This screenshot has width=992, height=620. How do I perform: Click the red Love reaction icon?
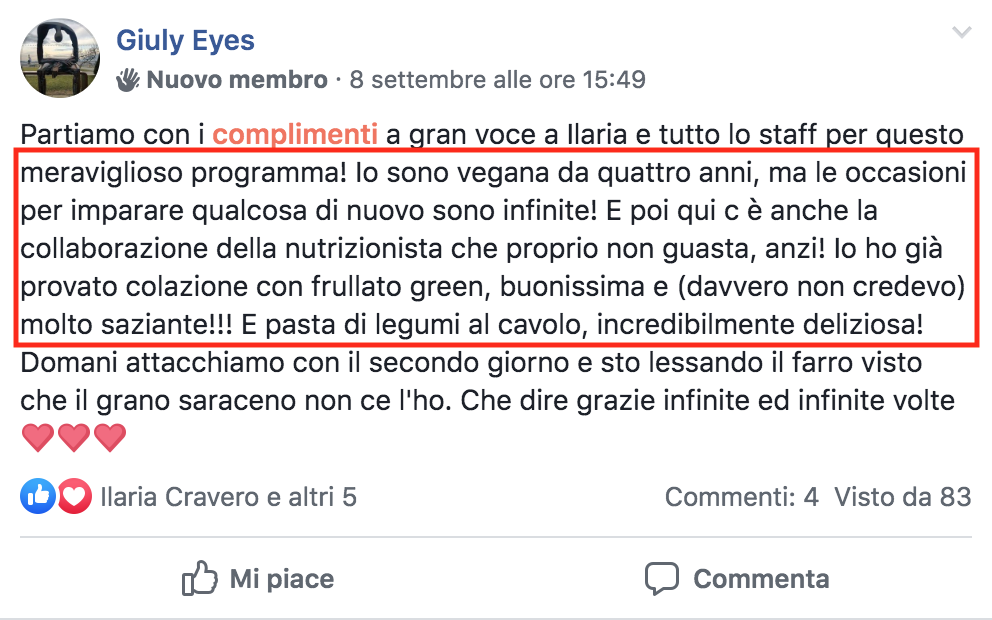[73, 496]
